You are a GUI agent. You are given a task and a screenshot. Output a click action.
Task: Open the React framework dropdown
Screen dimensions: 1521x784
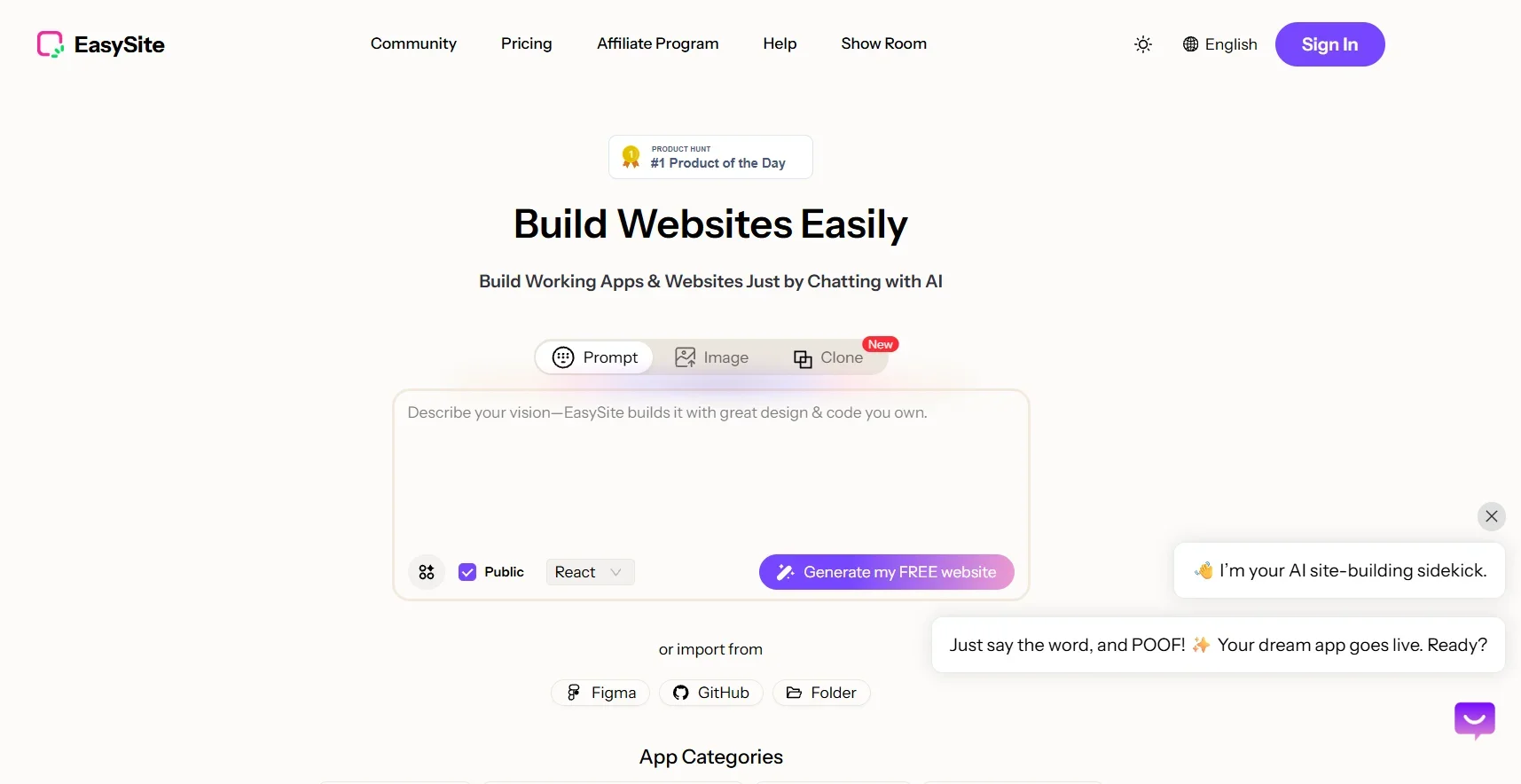click(x=588, y=572)
